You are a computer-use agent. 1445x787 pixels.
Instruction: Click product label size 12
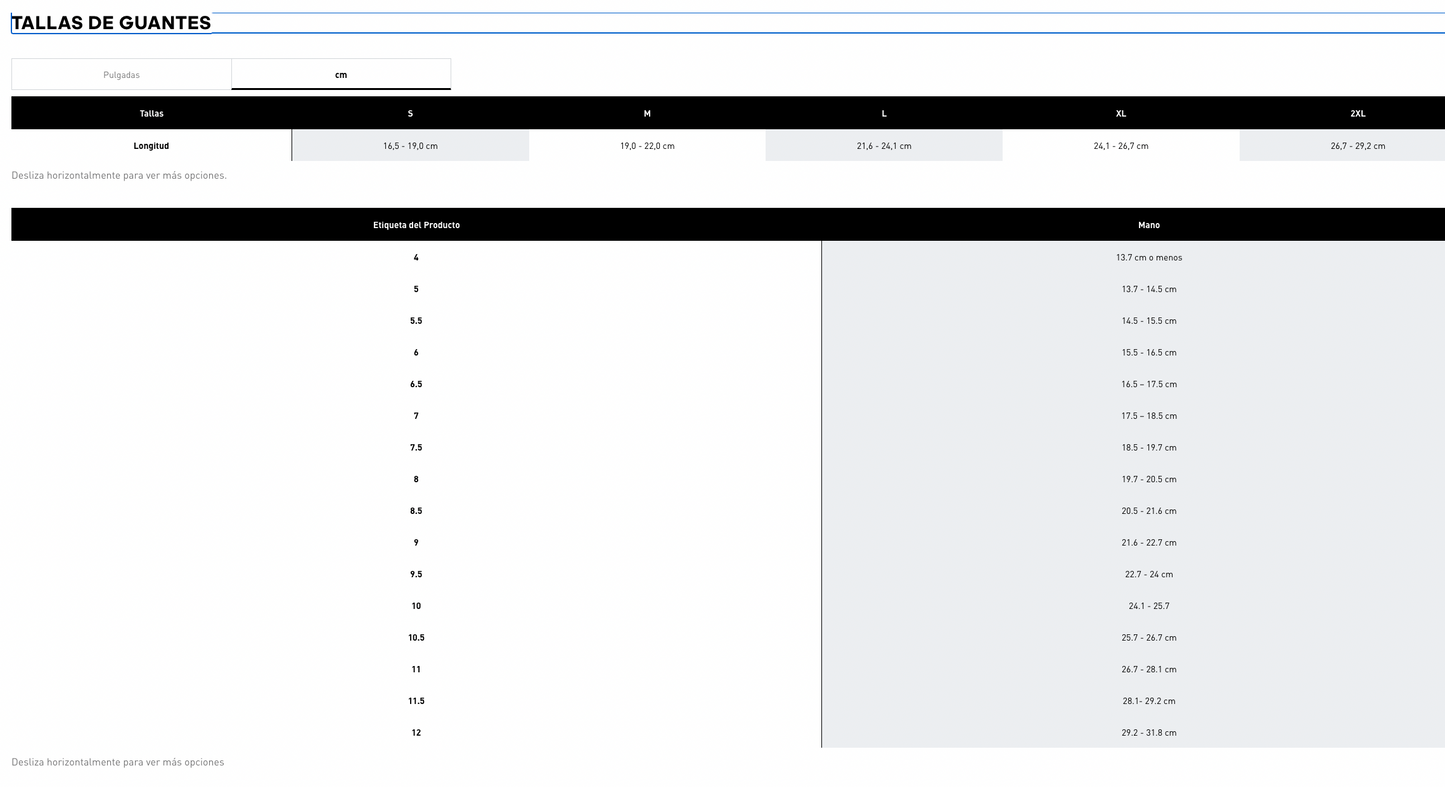(416, 733)
